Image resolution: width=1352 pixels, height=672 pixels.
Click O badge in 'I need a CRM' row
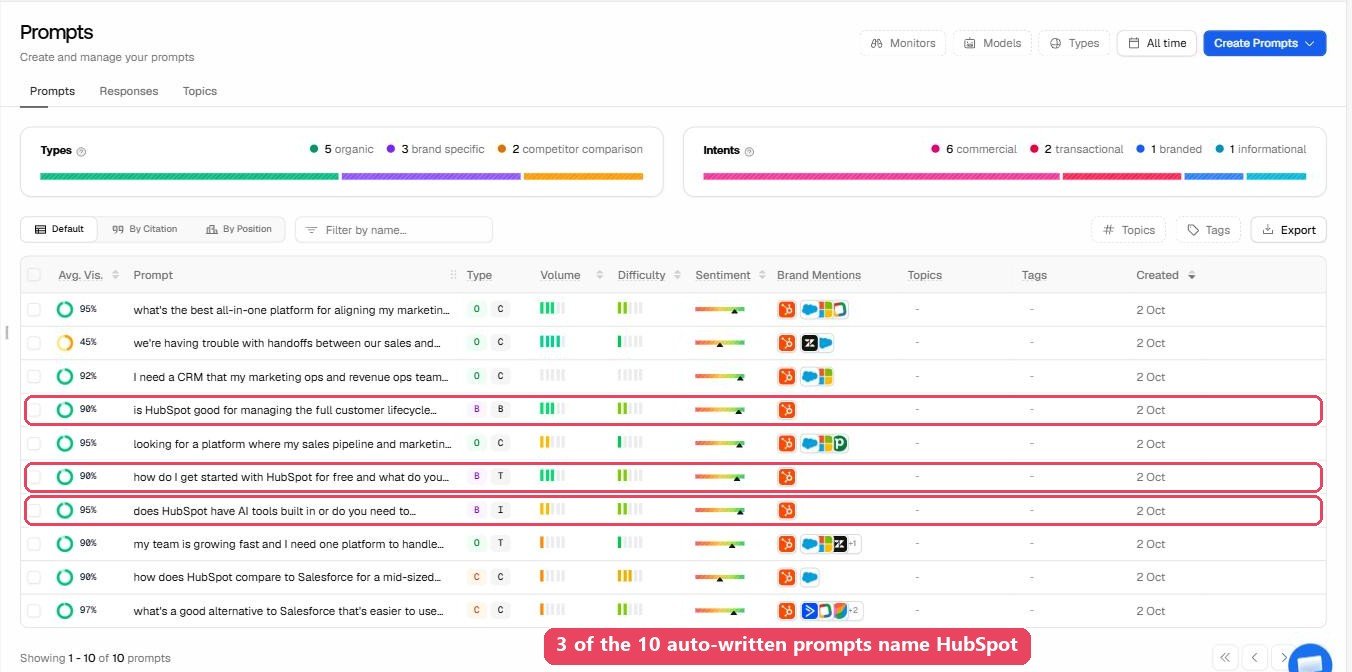(x=476, y=377)
